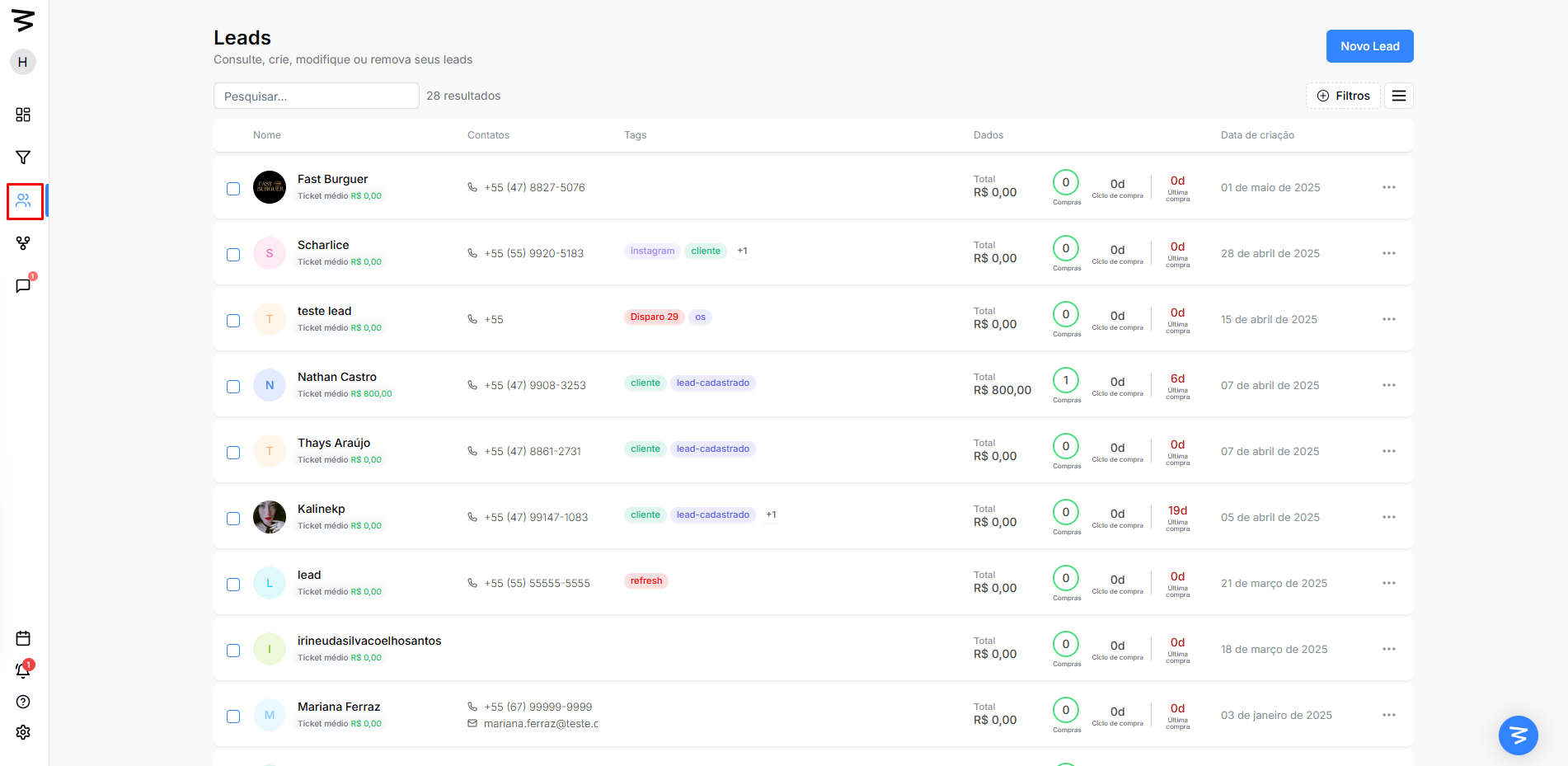
Task: Open the Leads people icon in sidebar
Action: (23, 200)
